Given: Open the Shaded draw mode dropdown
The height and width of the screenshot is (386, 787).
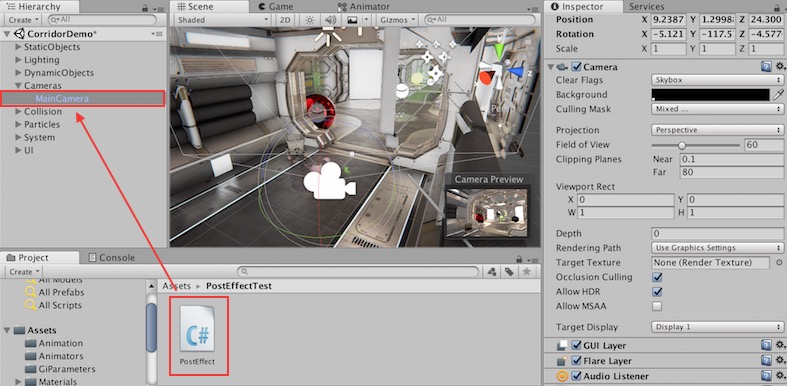Looking at the screenshot, I should [x=223, y=20].
